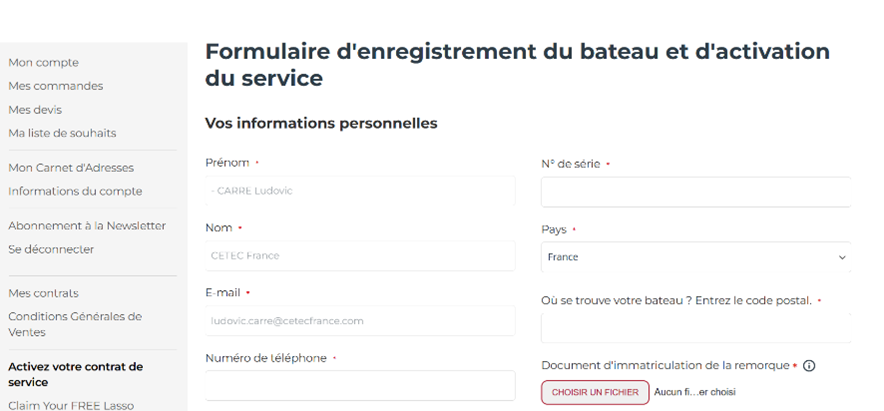Focus the Numéro de téléphone field
The image size is (884, 411).
(360, 385)
